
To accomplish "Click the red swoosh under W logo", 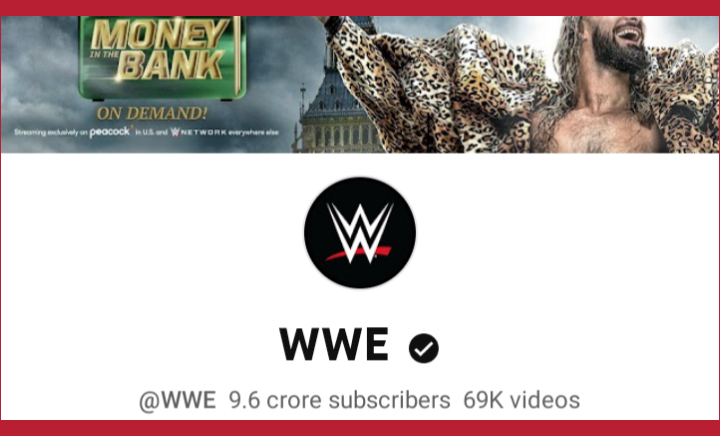I will click(x=358, y=253).
